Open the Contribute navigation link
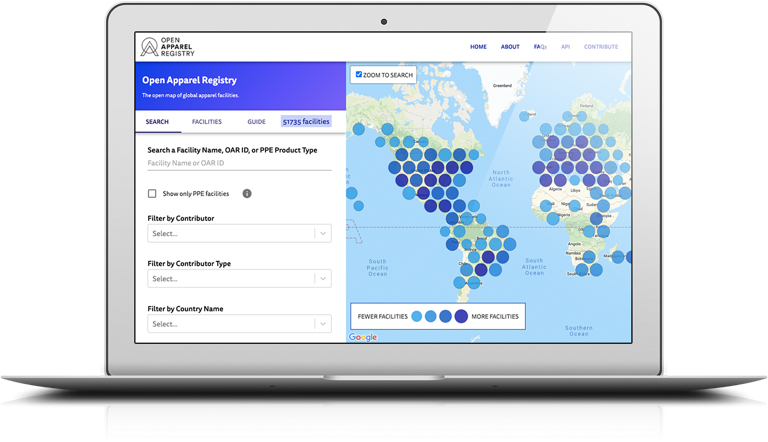This screenshot has height=442, width=768. point(601,47)
